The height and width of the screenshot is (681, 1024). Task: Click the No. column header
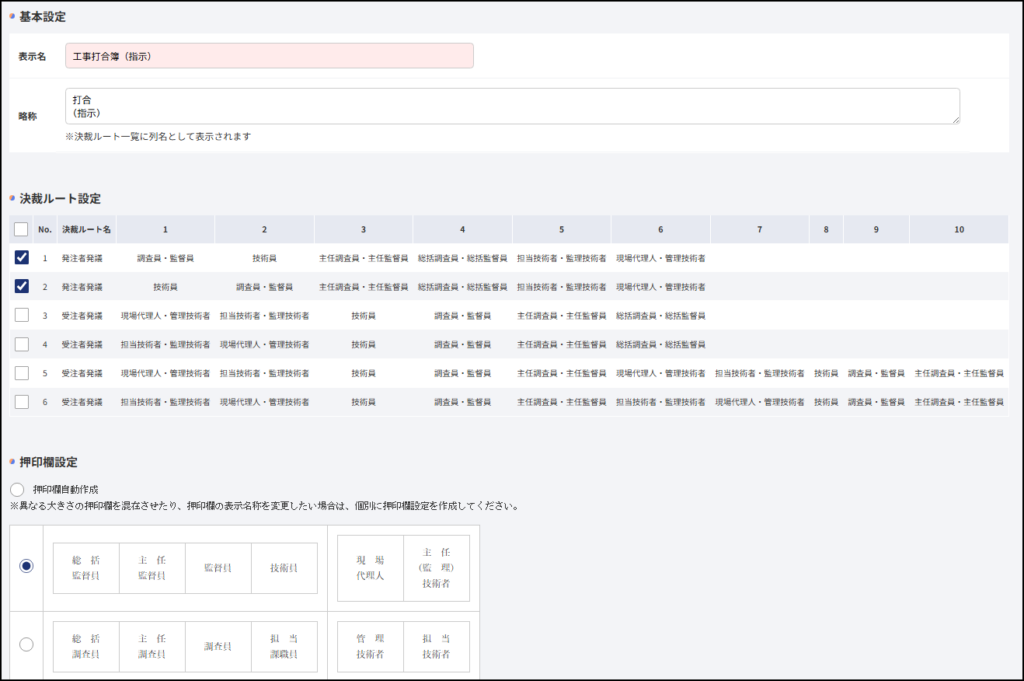point(44,229)
